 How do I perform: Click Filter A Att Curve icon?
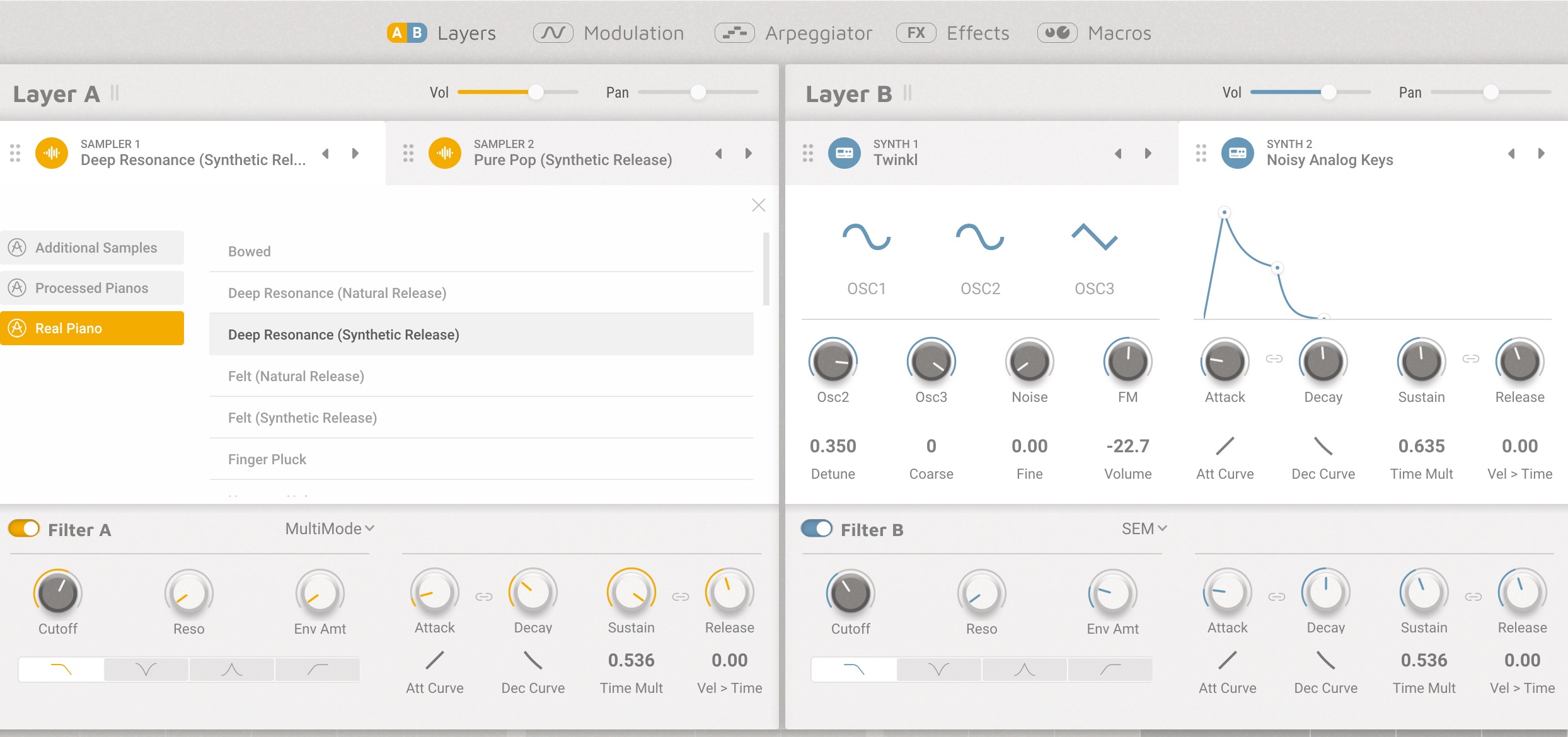(x=435, y=660)
